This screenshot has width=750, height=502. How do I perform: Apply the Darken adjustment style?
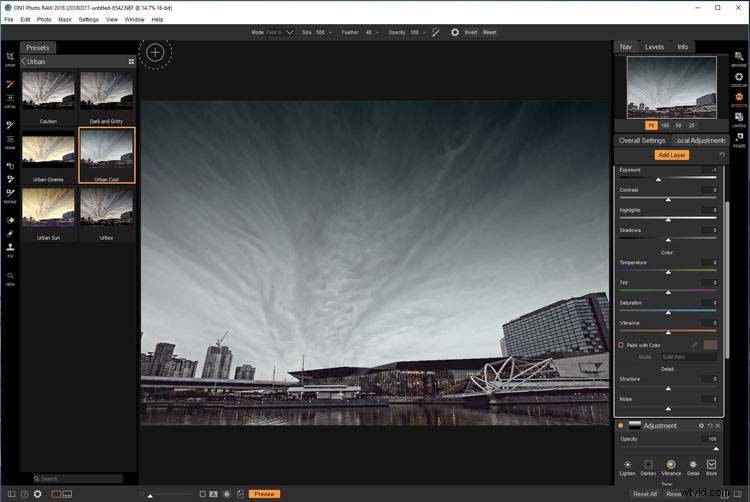(x=648, y=467)
